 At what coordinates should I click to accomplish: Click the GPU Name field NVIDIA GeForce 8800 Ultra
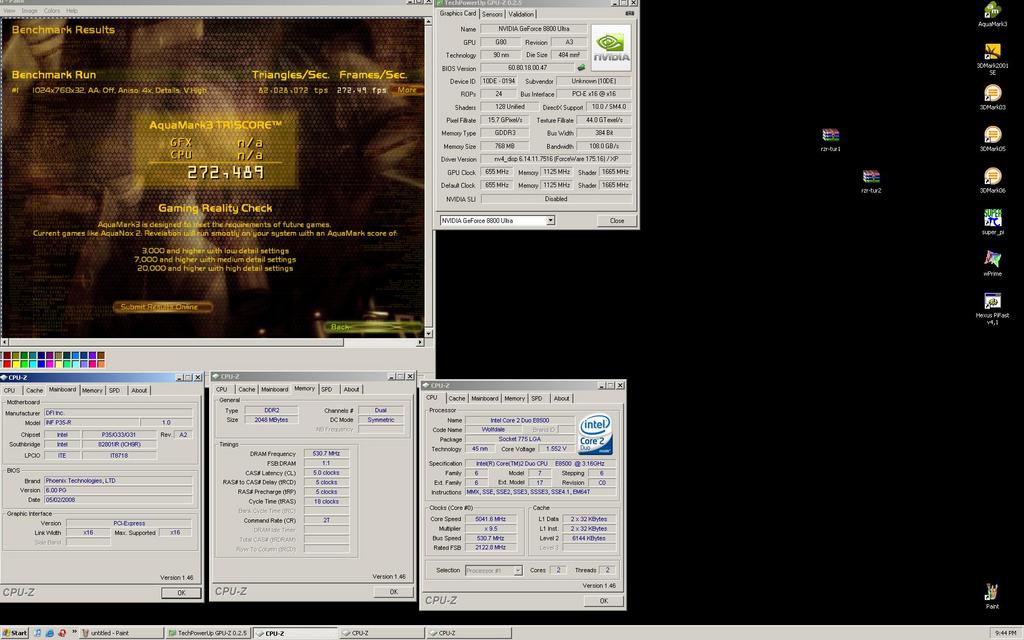point(533,29)
